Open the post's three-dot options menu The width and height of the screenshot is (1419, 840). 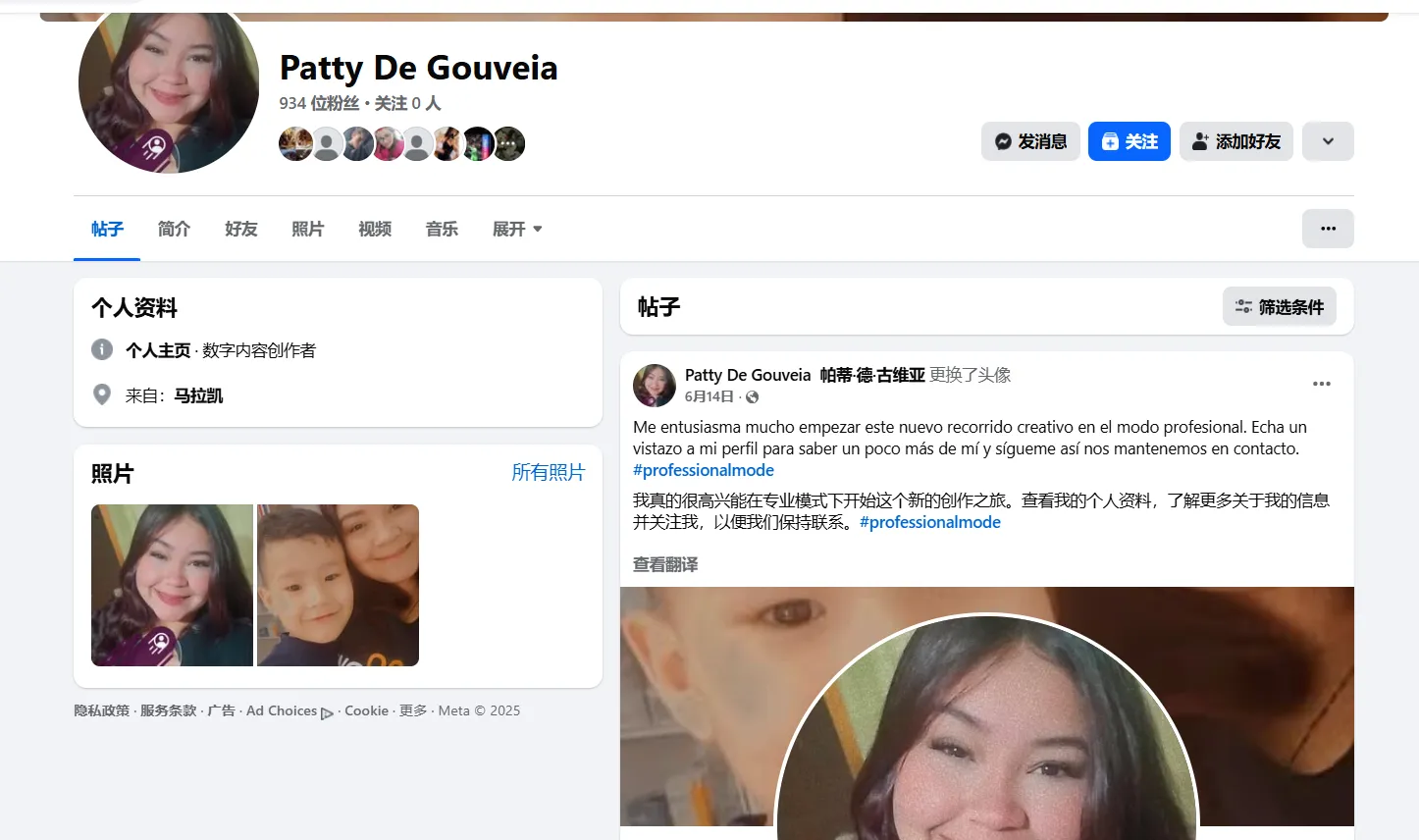coord(1322,384)
